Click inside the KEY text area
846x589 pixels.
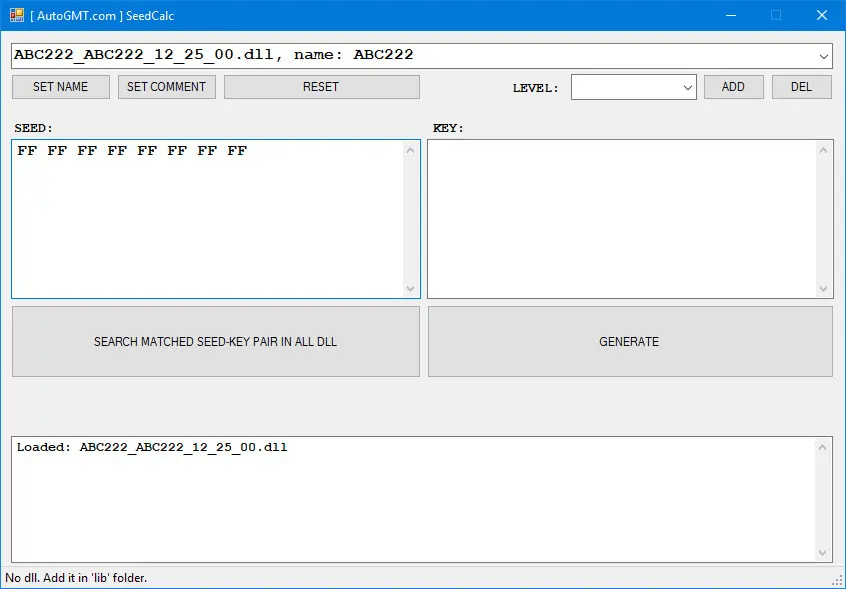[621, 218]
